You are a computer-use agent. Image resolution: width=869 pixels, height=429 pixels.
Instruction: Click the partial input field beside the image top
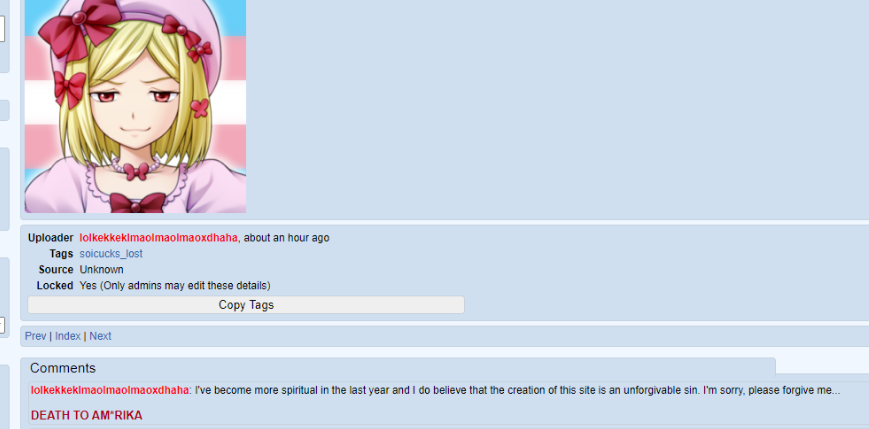click(2, 28)
